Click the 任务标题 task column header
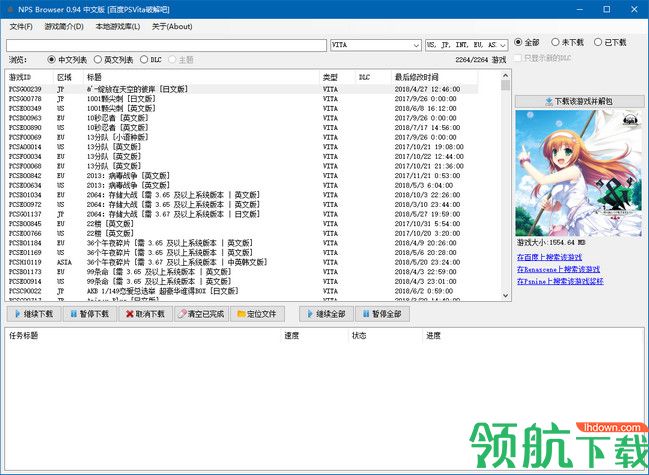This screenshot has width=649, height=475. 143,336
